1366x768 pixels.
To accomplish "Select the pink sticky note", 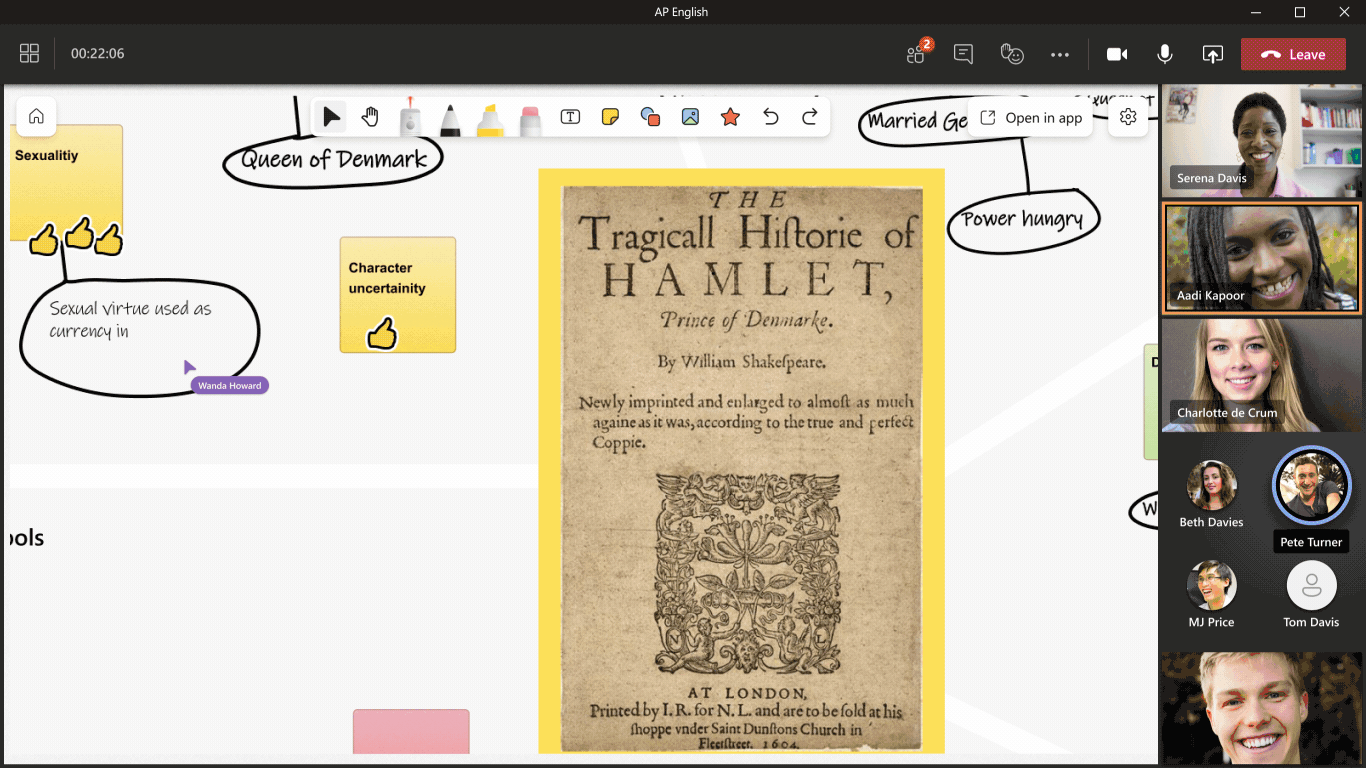I will pyautogui.click(x=411, y=732).
